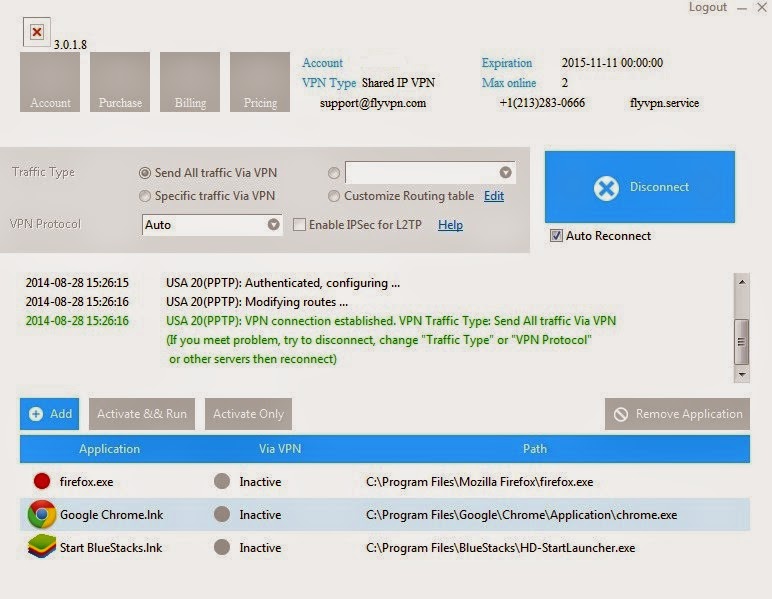This screenshot has height=599, width=772.
Task: Click chrome.exe path text
Action: click(521, 515)
